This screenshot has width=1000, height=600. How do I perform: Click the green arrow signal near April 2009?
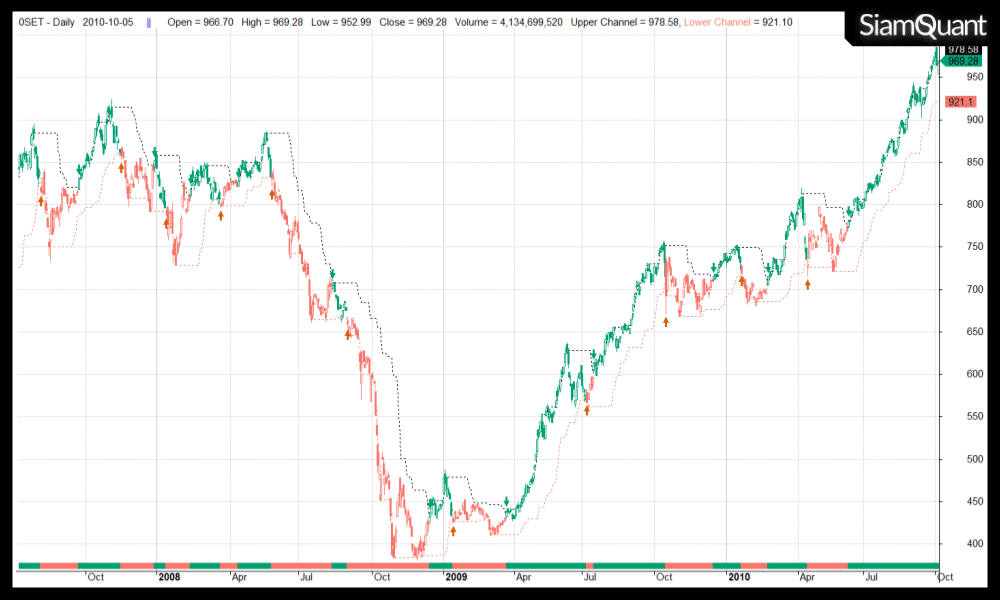(506, 499)
